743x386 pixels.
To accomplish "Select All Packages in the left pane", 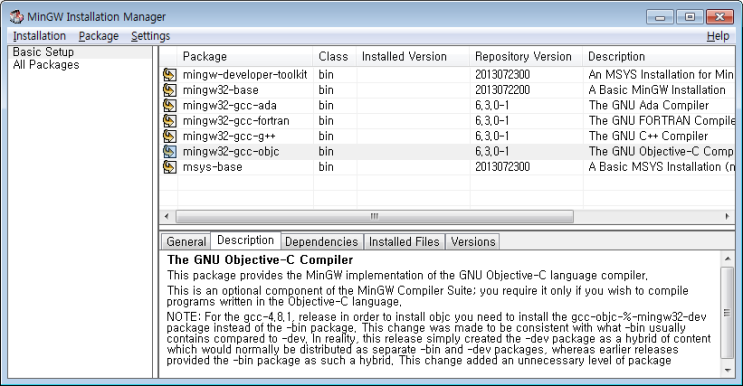I will pos(46,65).
